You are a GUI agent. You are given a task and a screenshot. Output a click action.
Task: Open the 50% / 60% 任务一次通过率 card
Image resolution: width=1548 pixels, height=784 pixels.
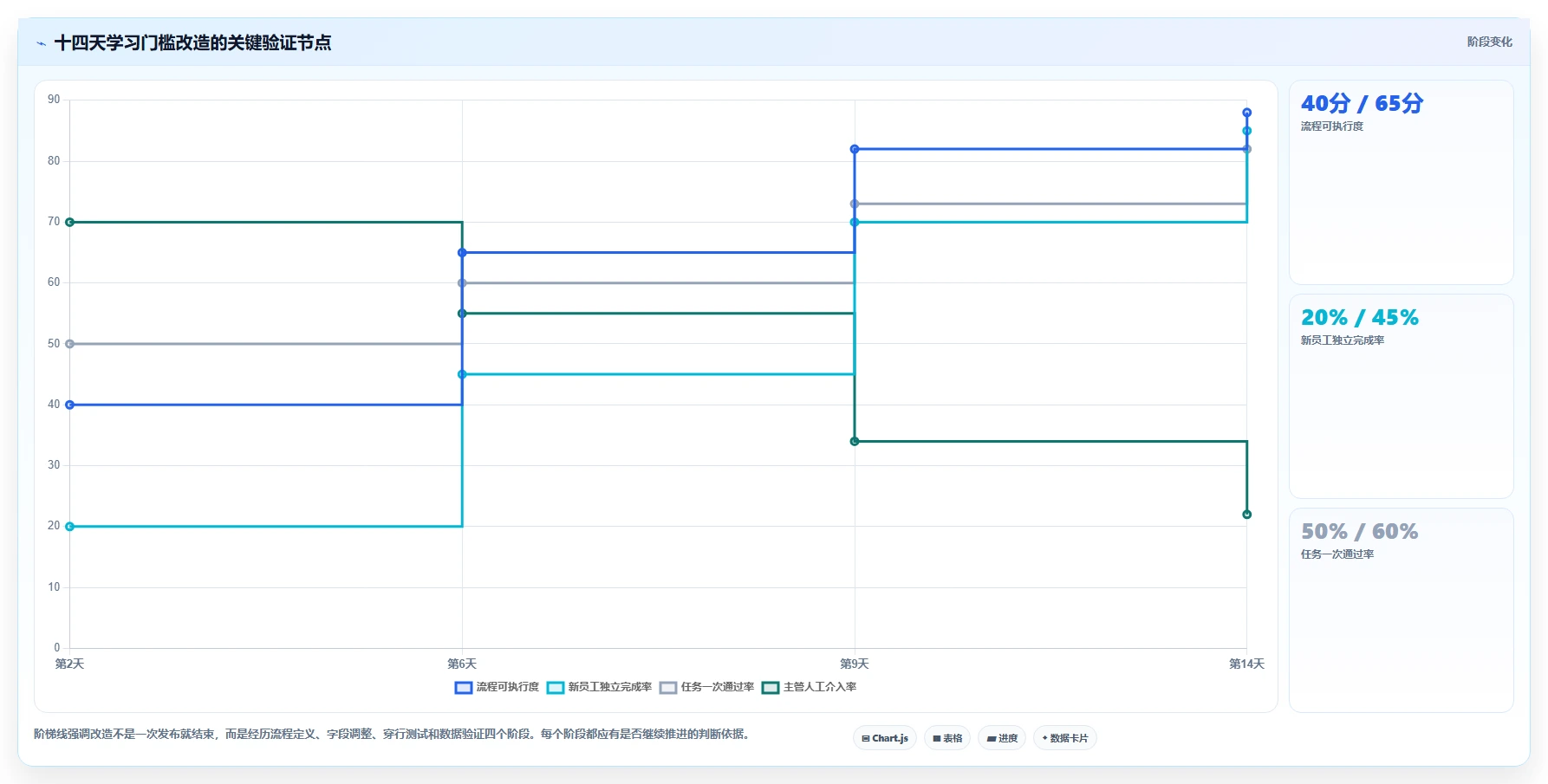tap(1401, 611)
